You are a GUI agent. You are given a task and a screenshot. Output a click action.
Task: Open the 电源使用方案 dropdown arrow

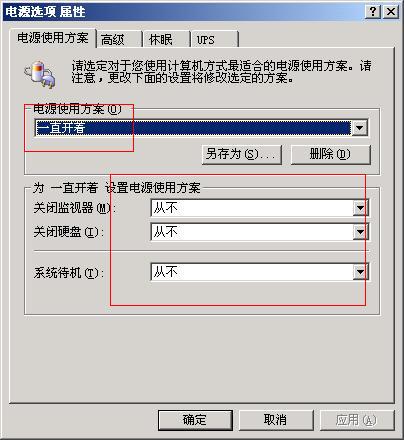click(360, 128)
